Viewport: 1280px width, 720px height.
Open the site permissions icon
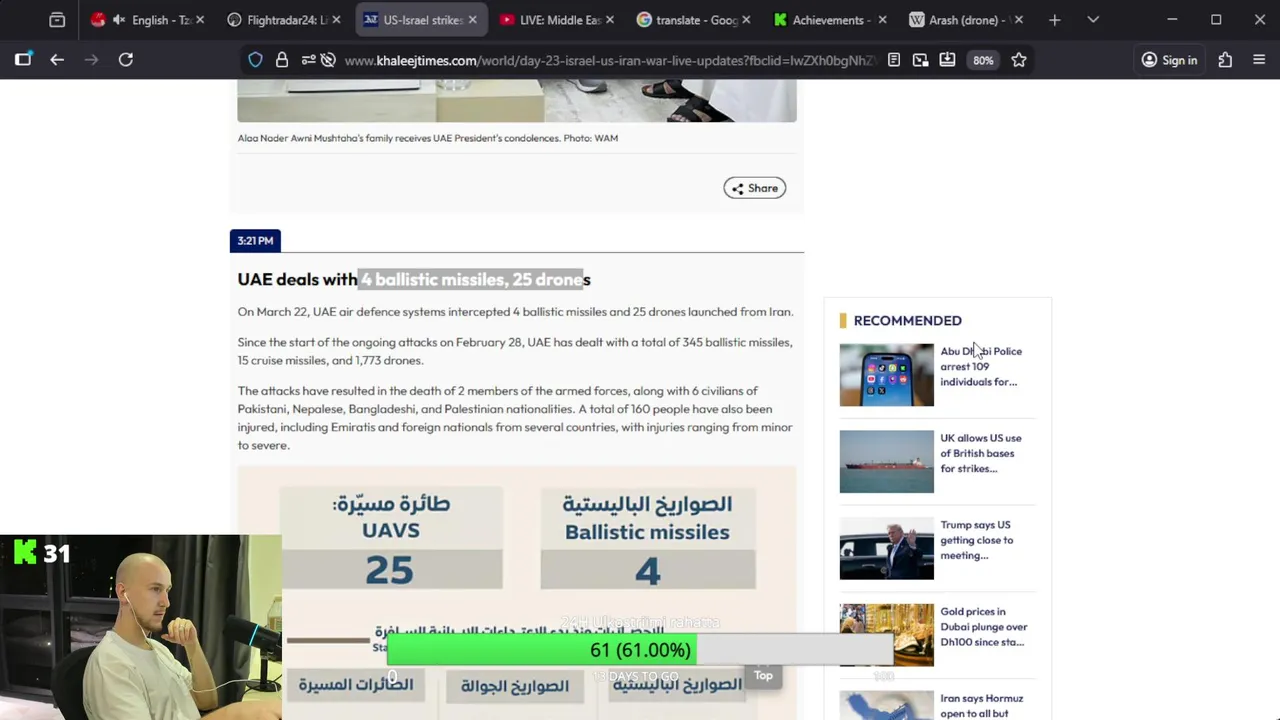pos(308,60)
